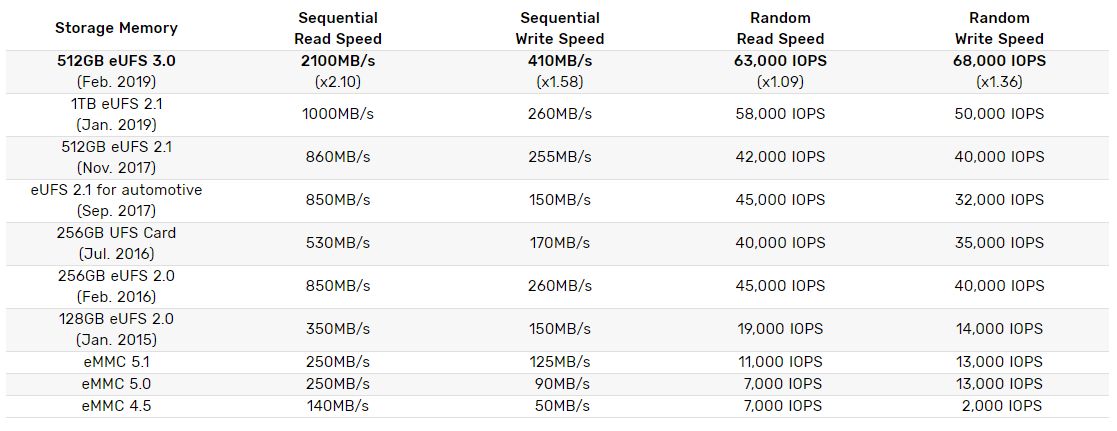Click the Random Read Speed header
Screen dimensions: 1117x431
780,28
